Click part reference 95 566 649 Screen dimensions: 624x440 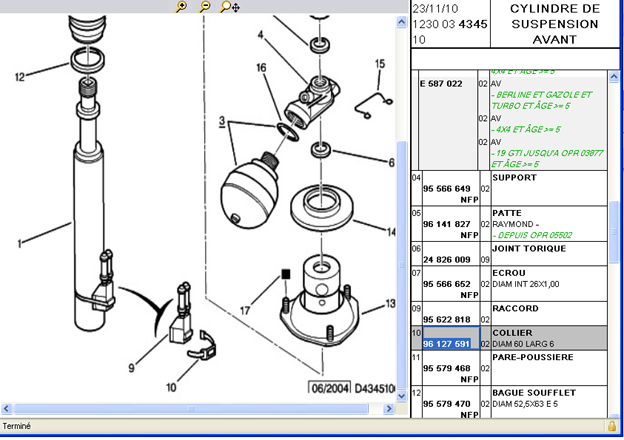[446, 188]
